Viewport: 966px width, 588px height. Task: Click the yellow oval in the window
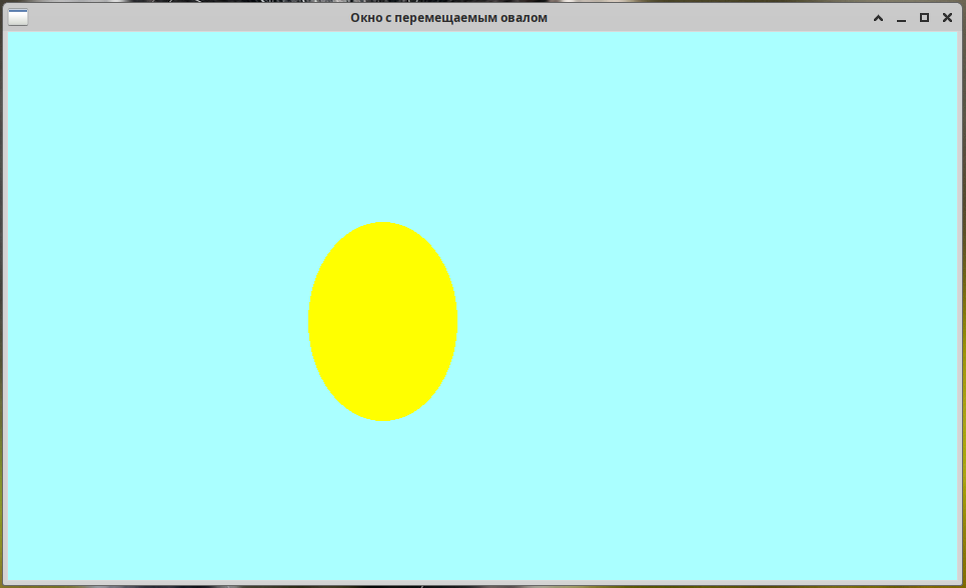coord(383,321)
